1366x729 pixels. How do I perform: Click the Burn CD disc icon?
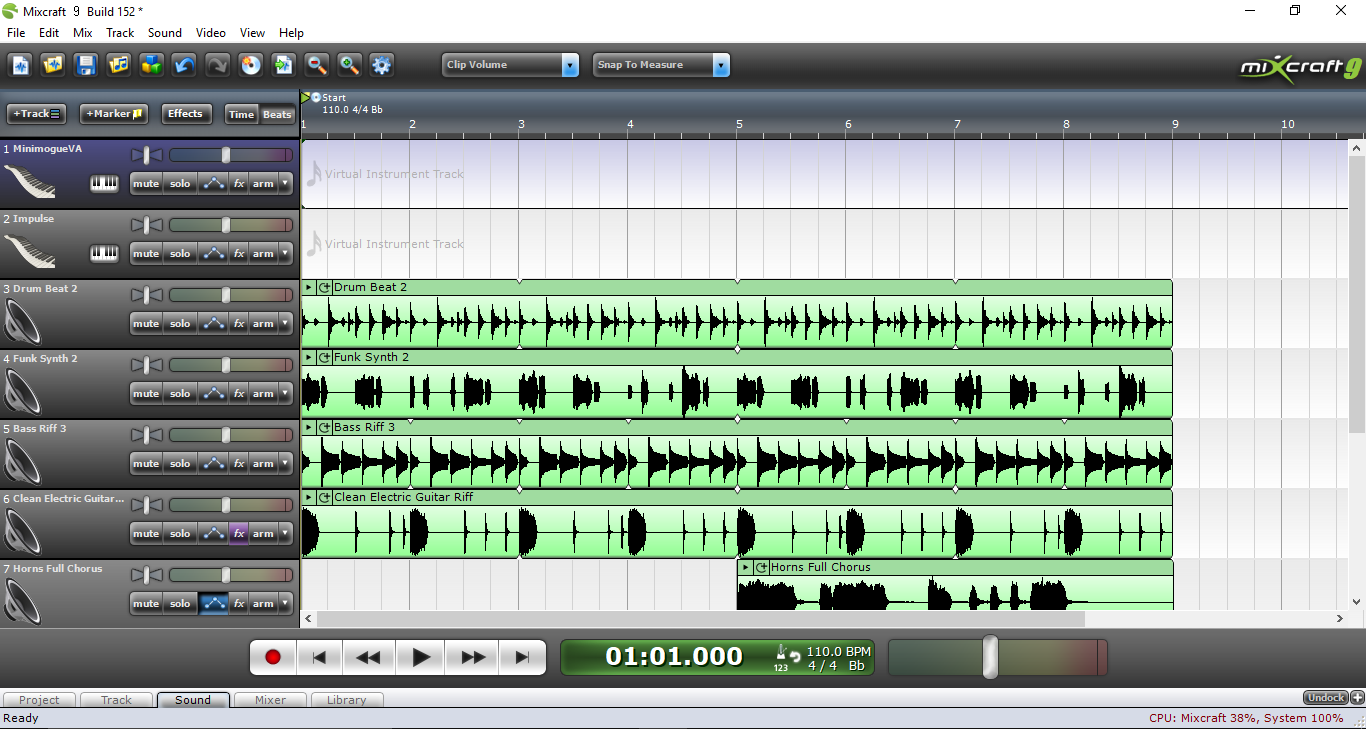click(250, 65)
